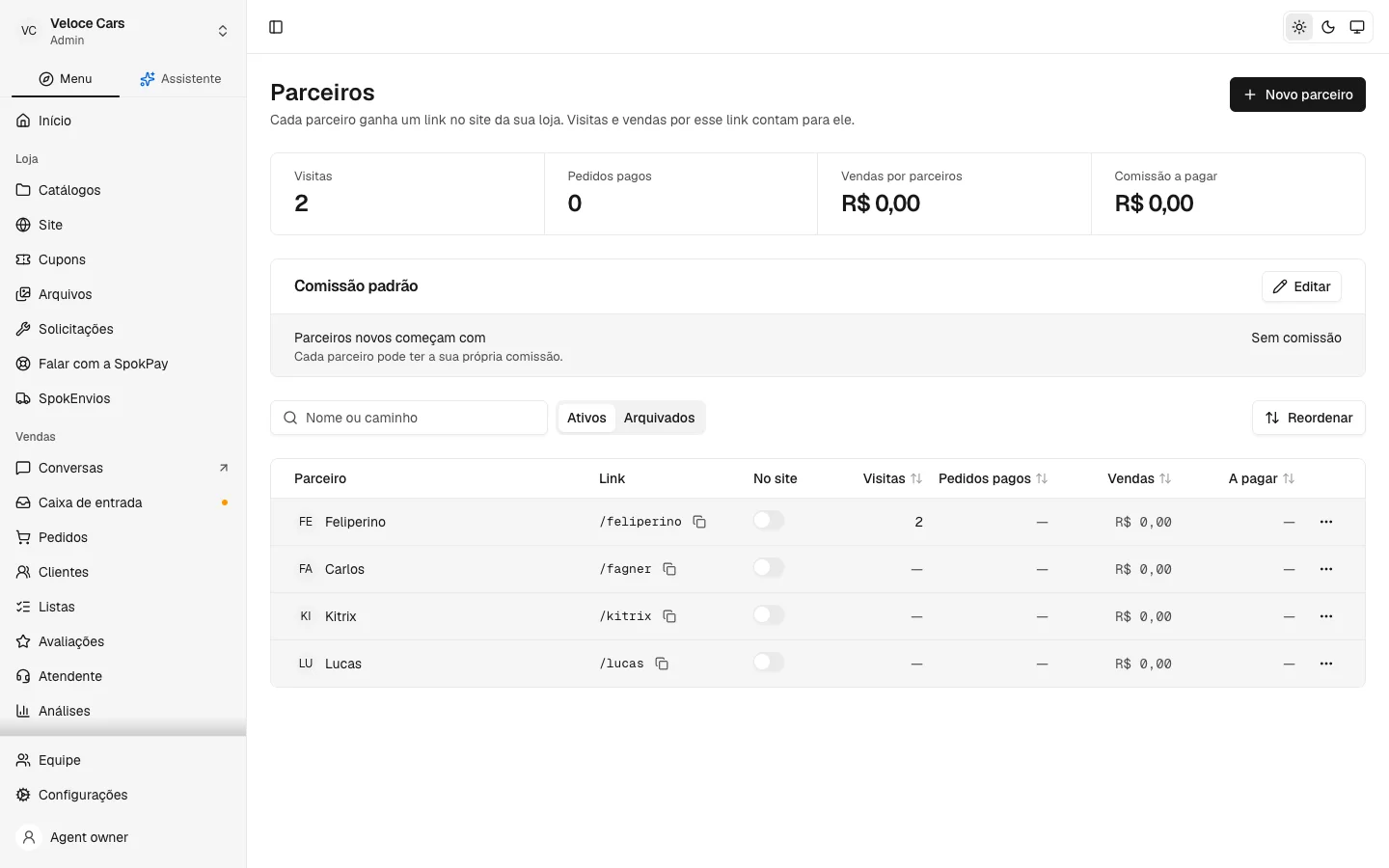
Task: Open Clientes in sidebar
Action: 123,572
